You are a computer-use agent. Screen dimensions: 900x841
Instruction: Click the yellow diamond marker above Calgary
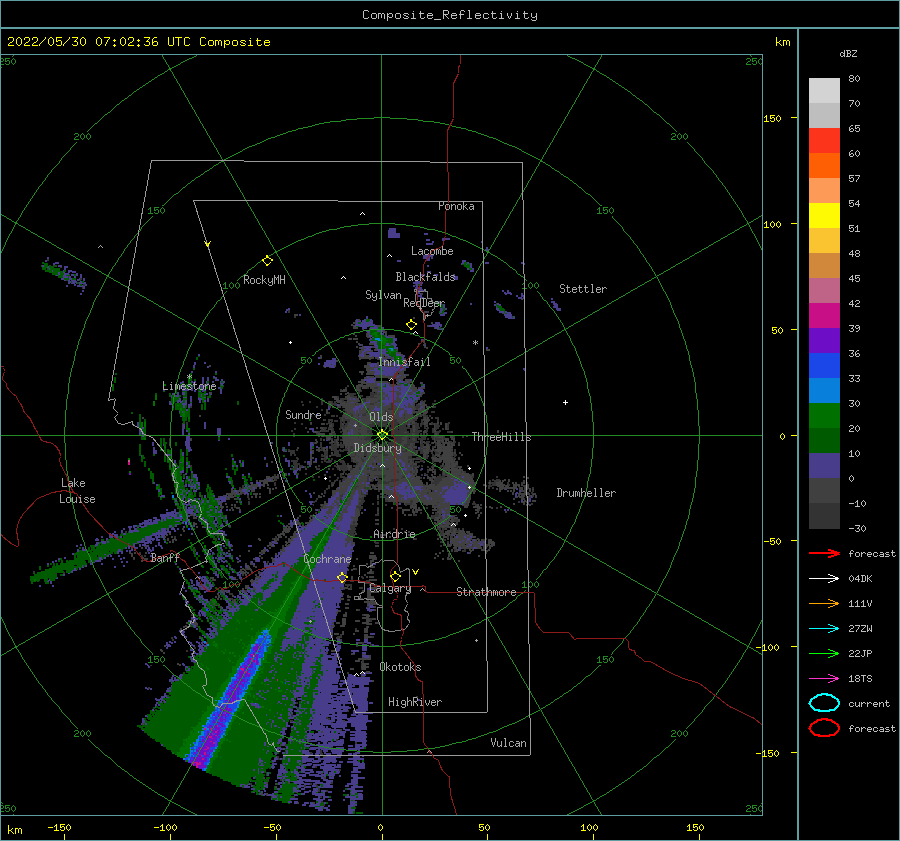pos(395,576)
